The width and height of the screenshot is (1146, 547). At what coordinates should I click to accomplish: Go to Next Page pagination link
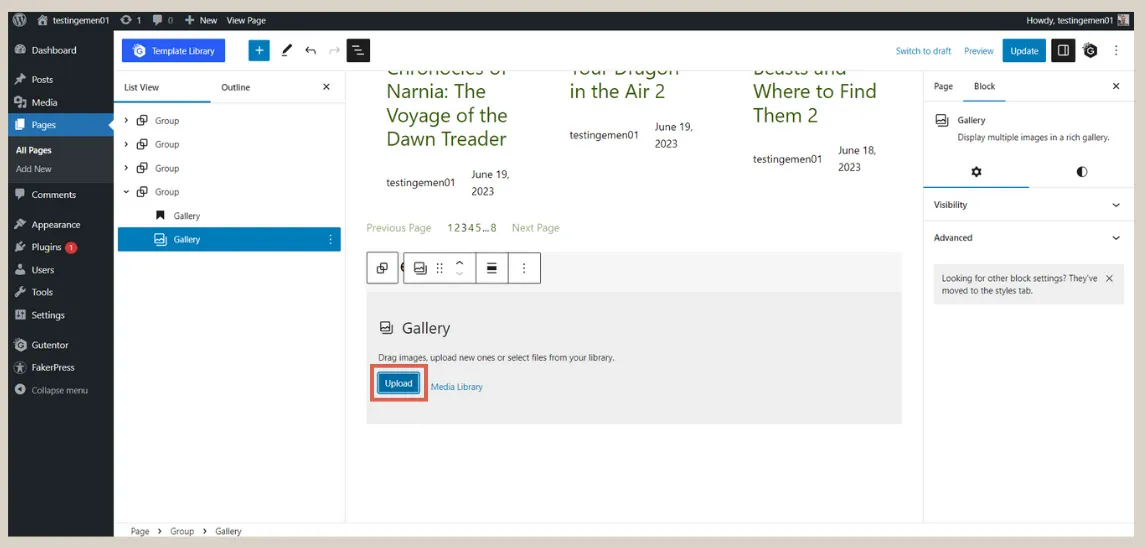(x=536, y=228)
